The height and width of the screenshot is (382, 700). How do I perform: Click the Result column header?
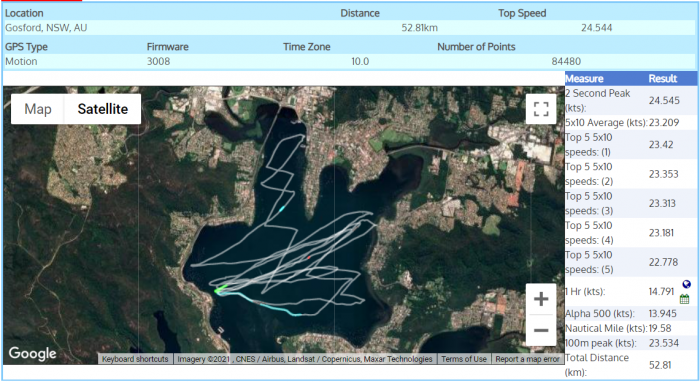coord(662,79)
